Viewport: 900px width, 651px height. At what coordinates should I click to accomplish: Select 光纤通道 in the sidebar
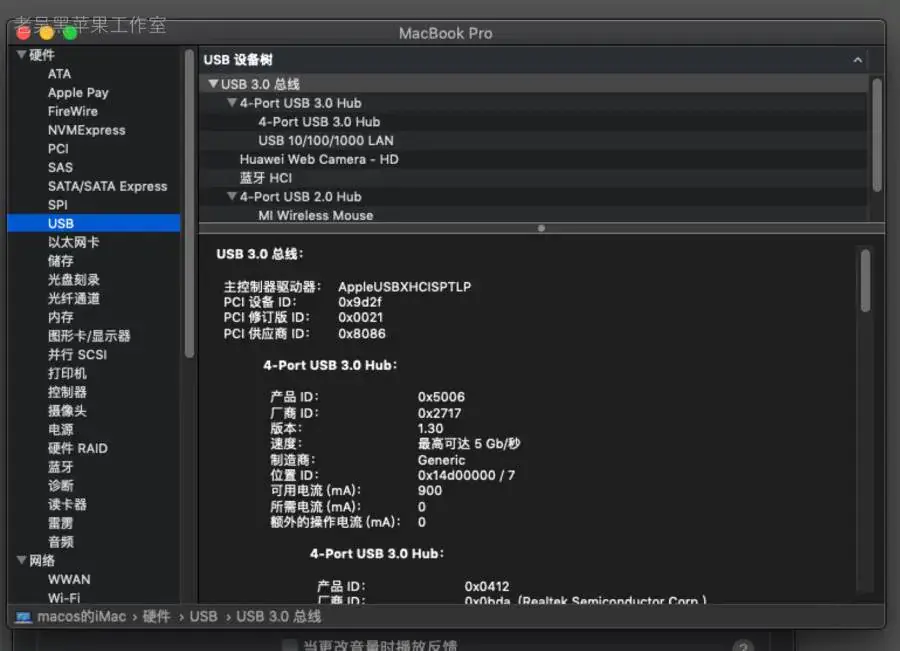point(73,299)
